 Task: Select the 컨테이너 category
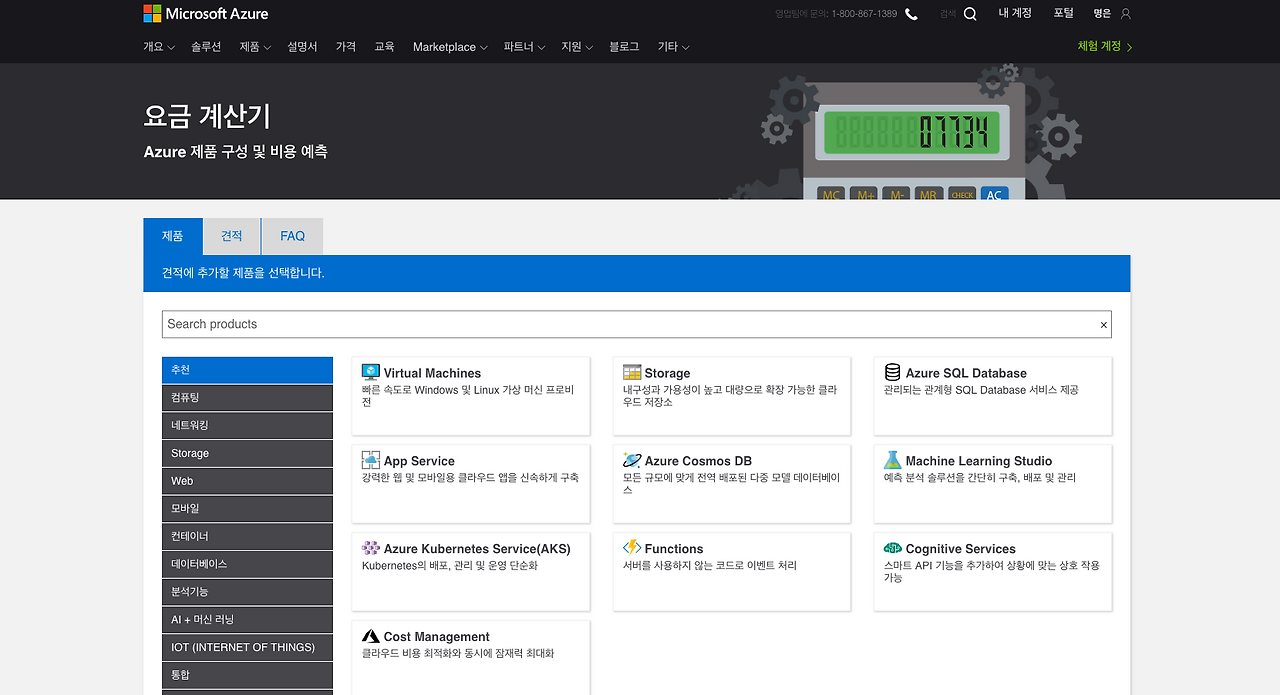(247, 536)
